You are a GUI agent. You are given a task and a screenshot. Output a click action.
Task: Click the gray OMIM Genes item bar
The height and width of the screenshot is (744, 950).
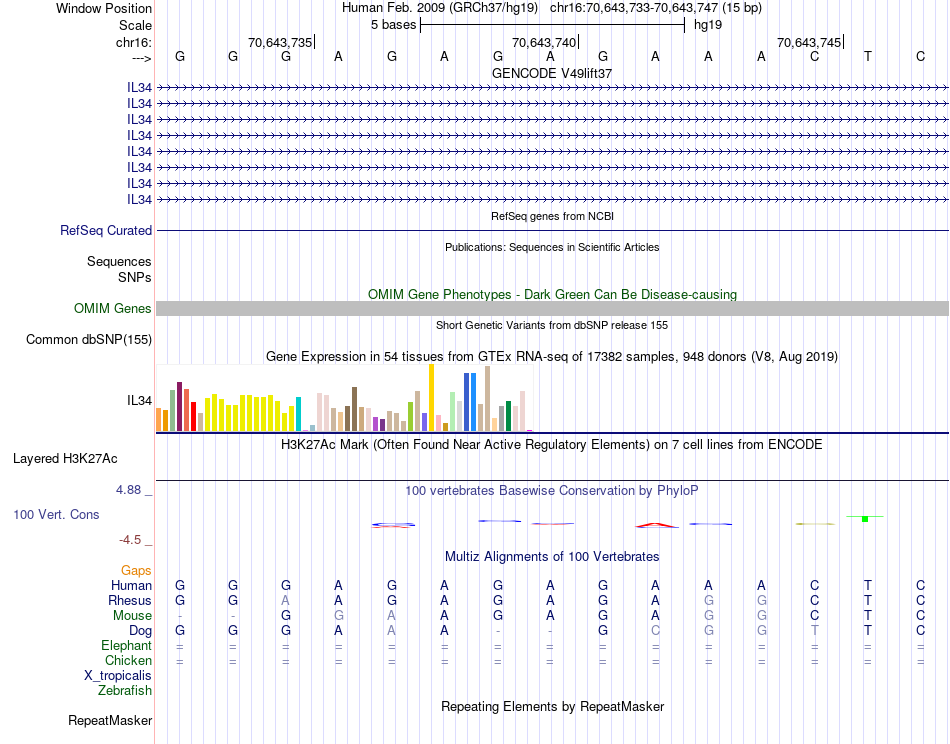[x=552, y=308]
